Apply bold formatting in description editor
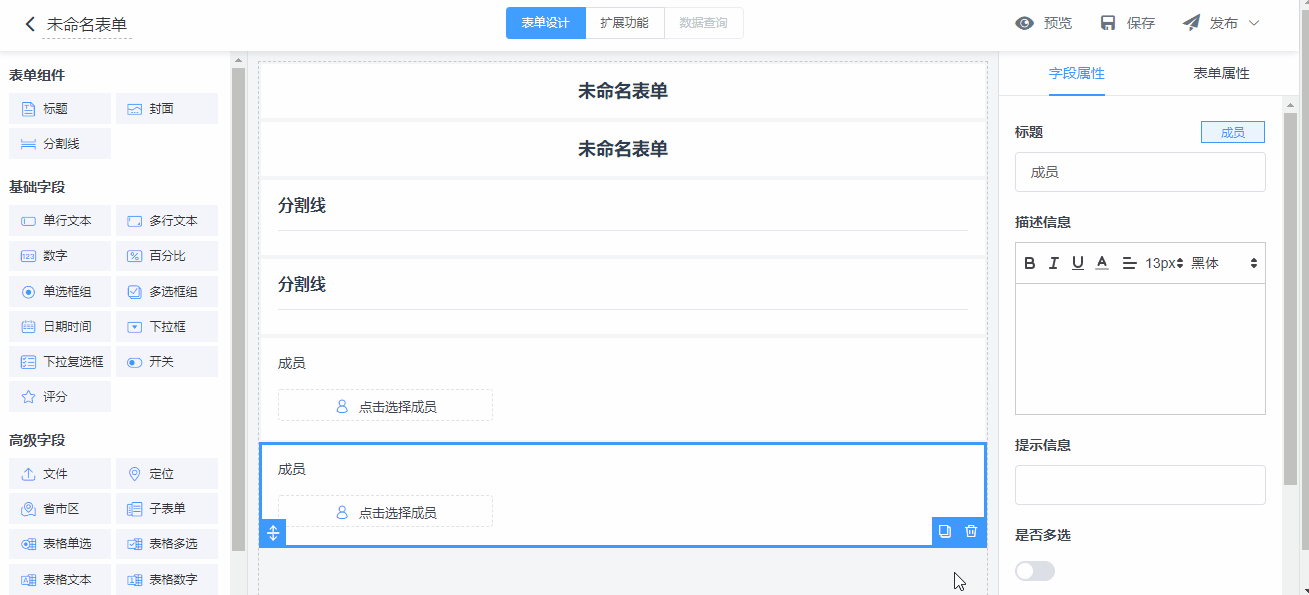 [1030, 263]
